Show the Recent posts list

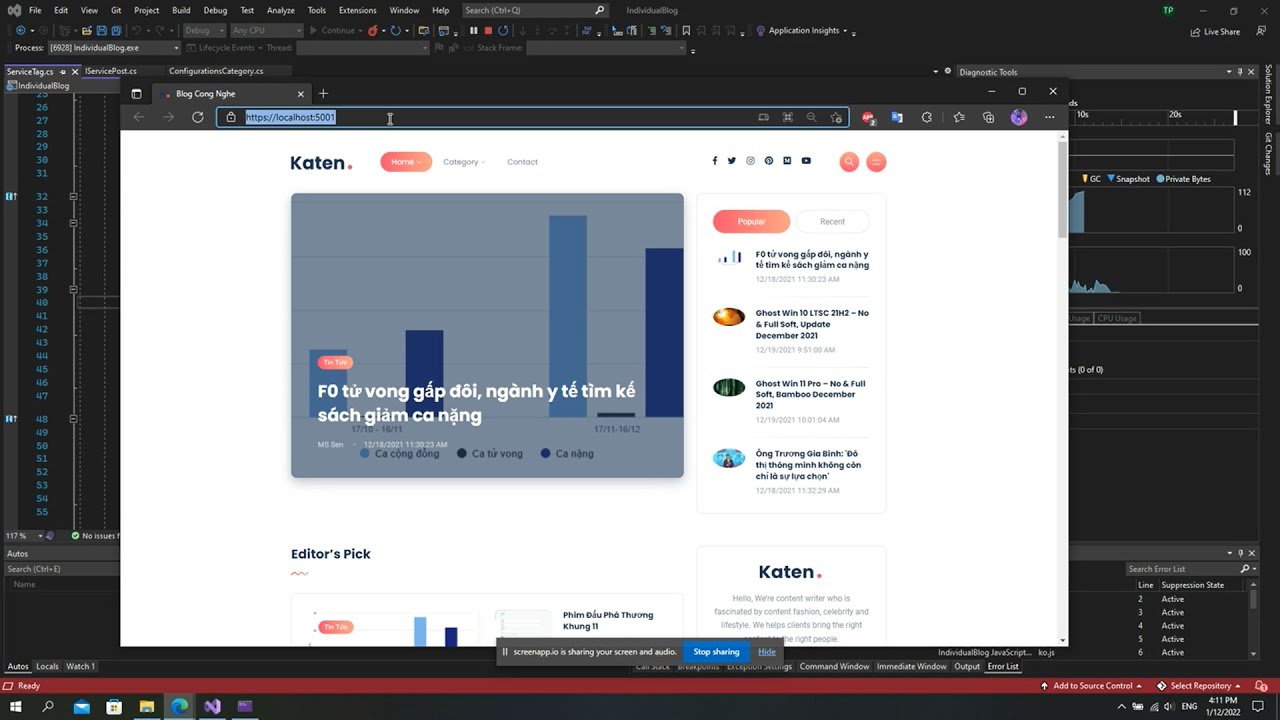click(832, 222)
